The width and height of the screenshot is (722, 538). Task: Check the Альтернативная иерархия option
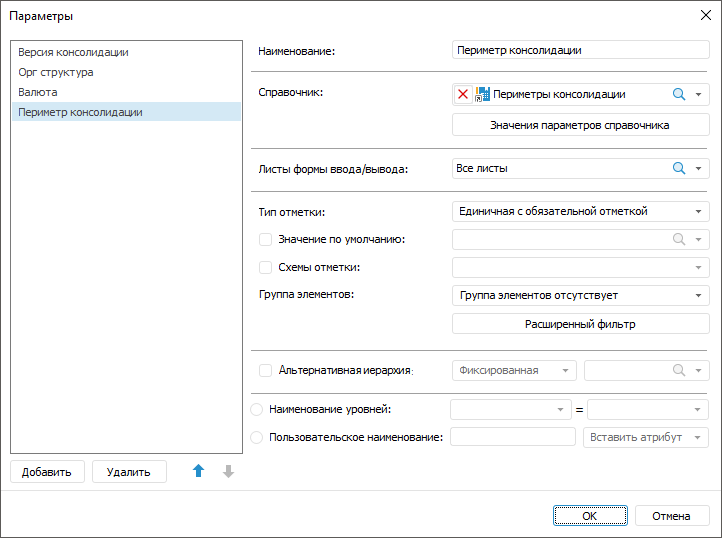[x=266, y=370]
